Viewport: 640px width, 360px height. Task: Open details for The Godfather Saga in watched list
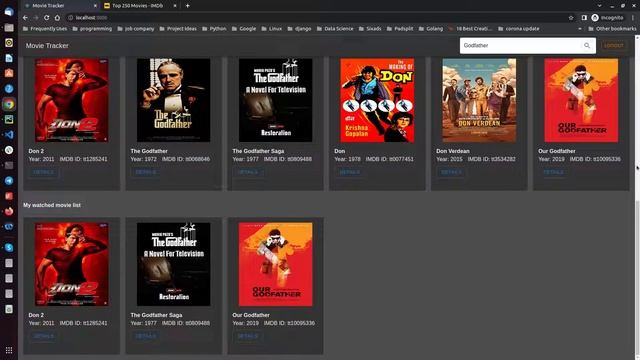[x=145, y=336]
